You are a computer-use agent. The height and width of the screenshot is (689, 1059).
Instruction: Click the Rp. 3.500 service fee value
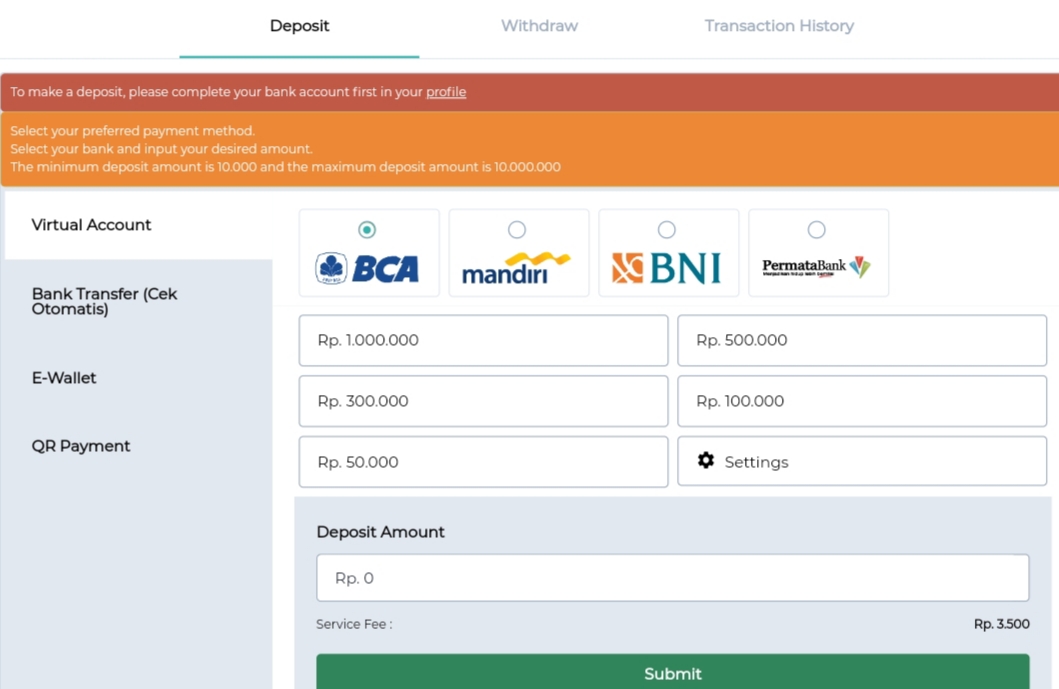(x=1002, y=624)
